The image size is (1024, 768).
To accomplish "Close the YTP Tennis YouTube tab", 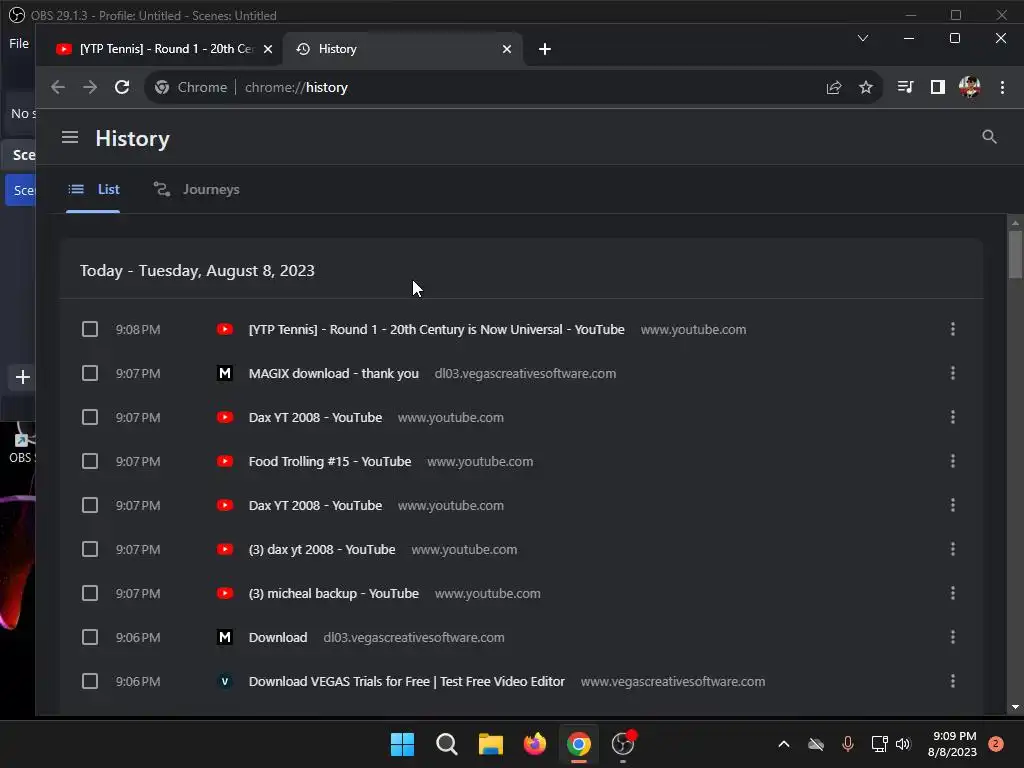I will click(x=268, y=49).
